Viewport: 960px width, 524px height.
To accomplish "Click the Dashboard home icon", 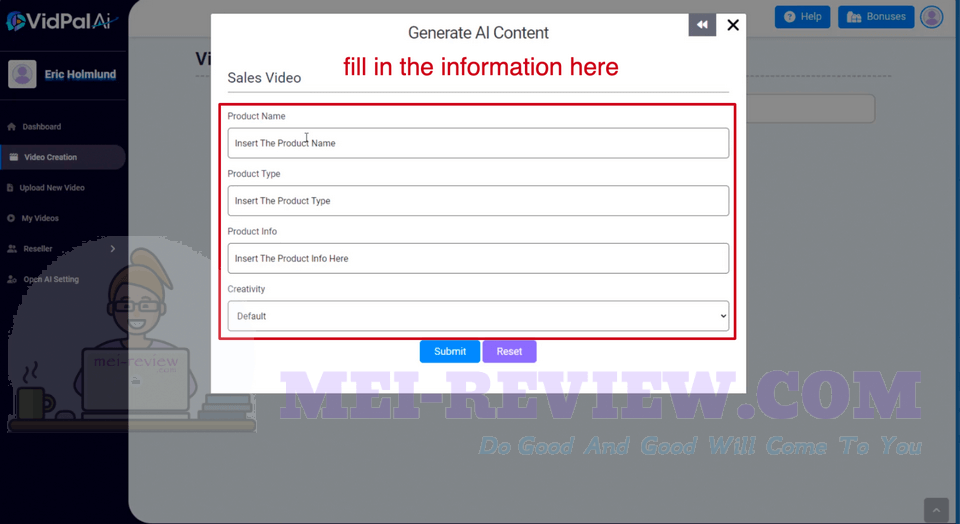I will pos(11,127).
